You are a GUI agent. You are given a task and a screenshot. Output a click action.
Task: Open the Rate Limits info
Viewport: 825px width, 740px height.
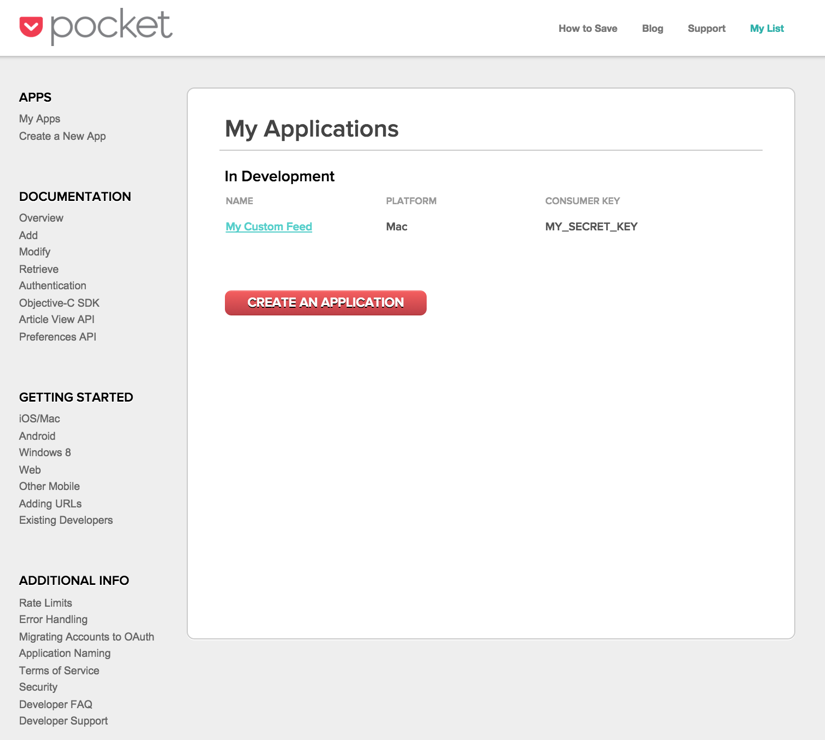point(45,603)
